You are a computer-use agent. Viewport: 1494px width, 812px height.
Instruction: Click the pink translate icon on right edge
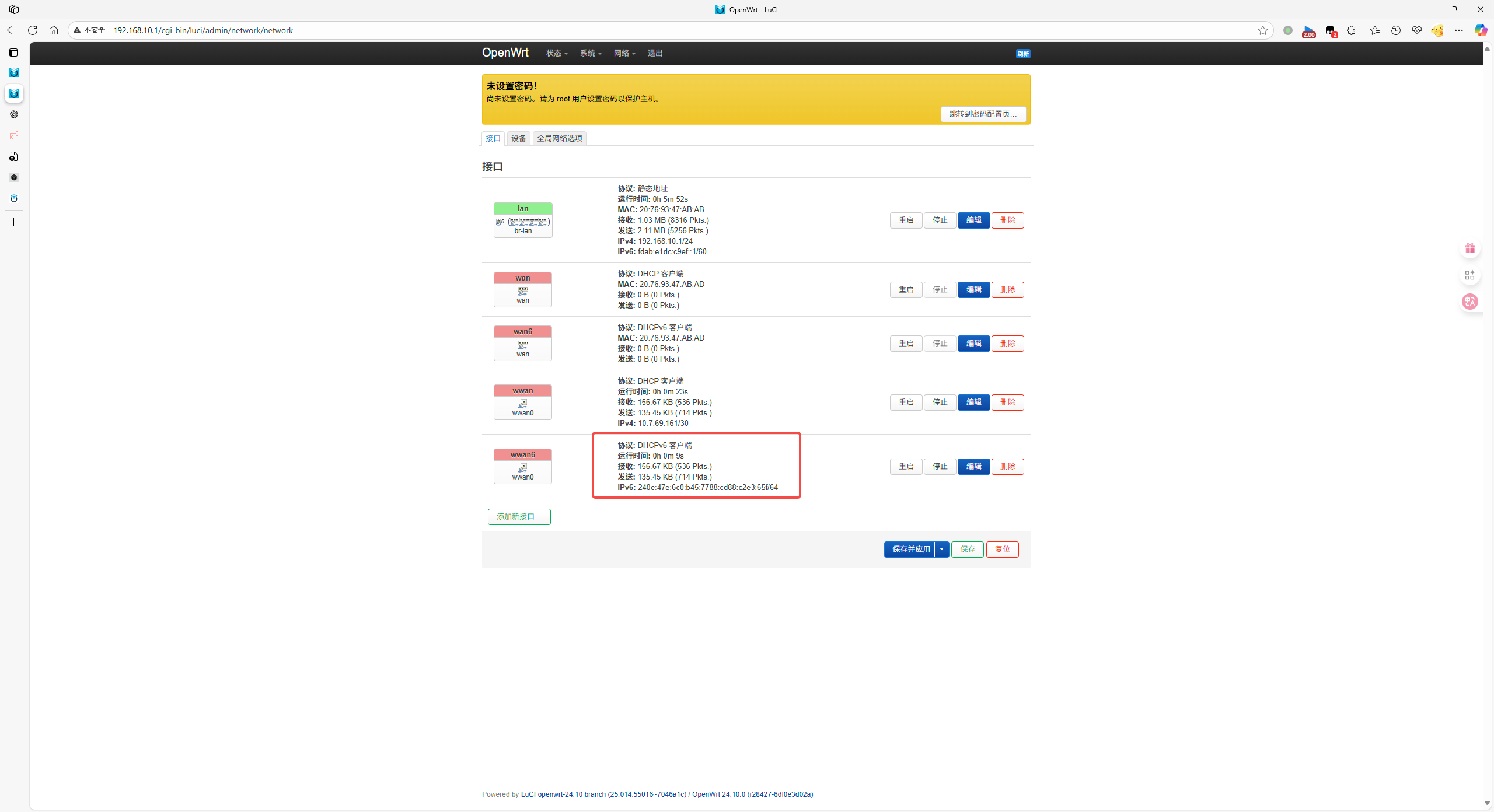point(1470,302)
